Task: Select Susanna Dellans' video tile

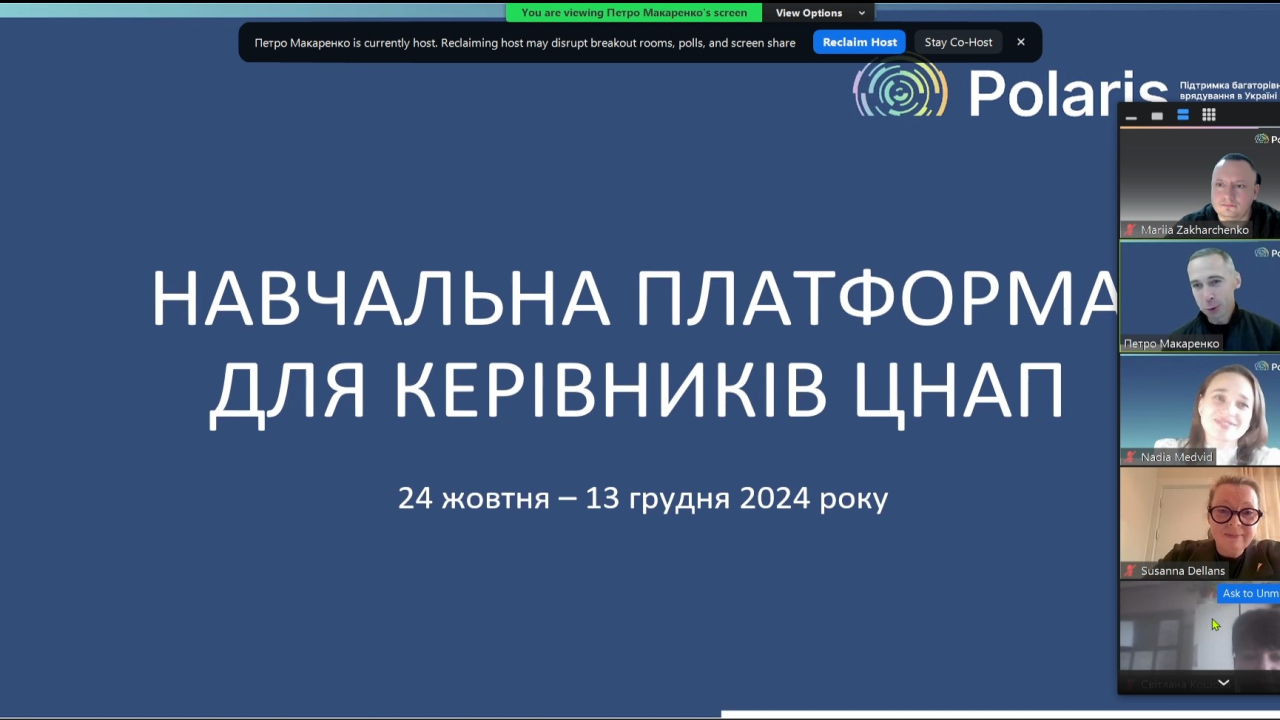Action: [x=1199, y=524]
